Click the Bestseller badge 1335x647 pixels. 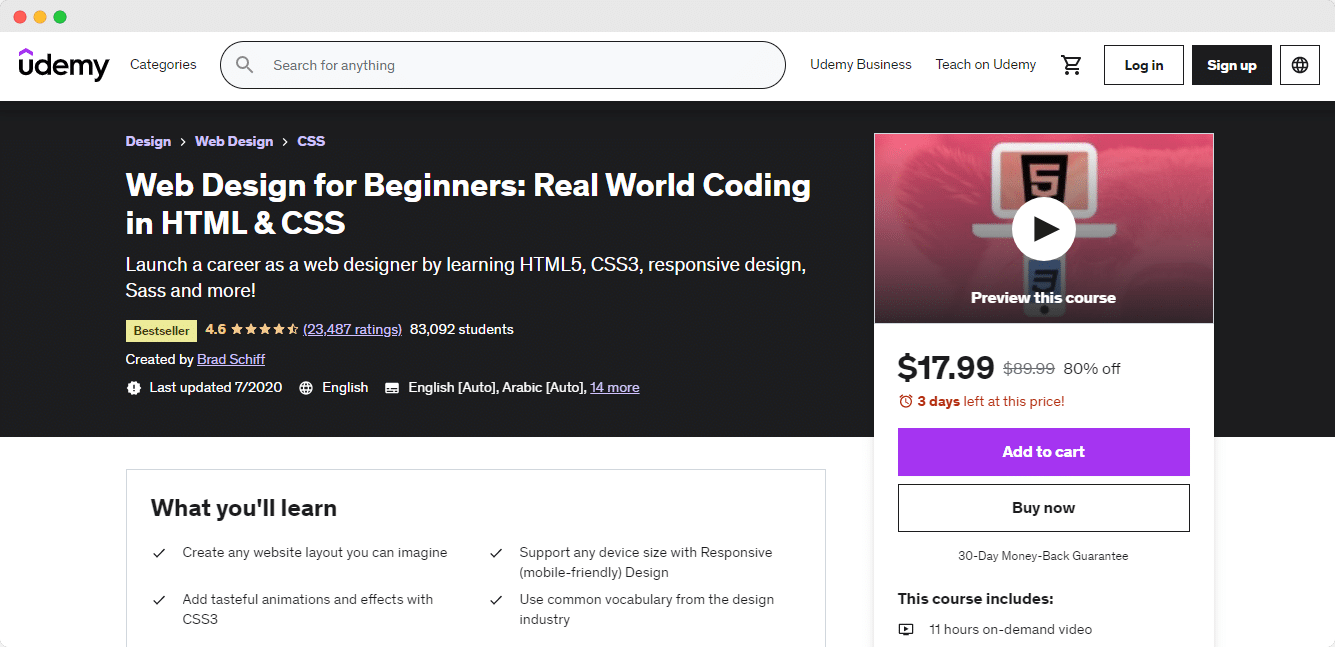pyautogui.click(x=161, y=330)
